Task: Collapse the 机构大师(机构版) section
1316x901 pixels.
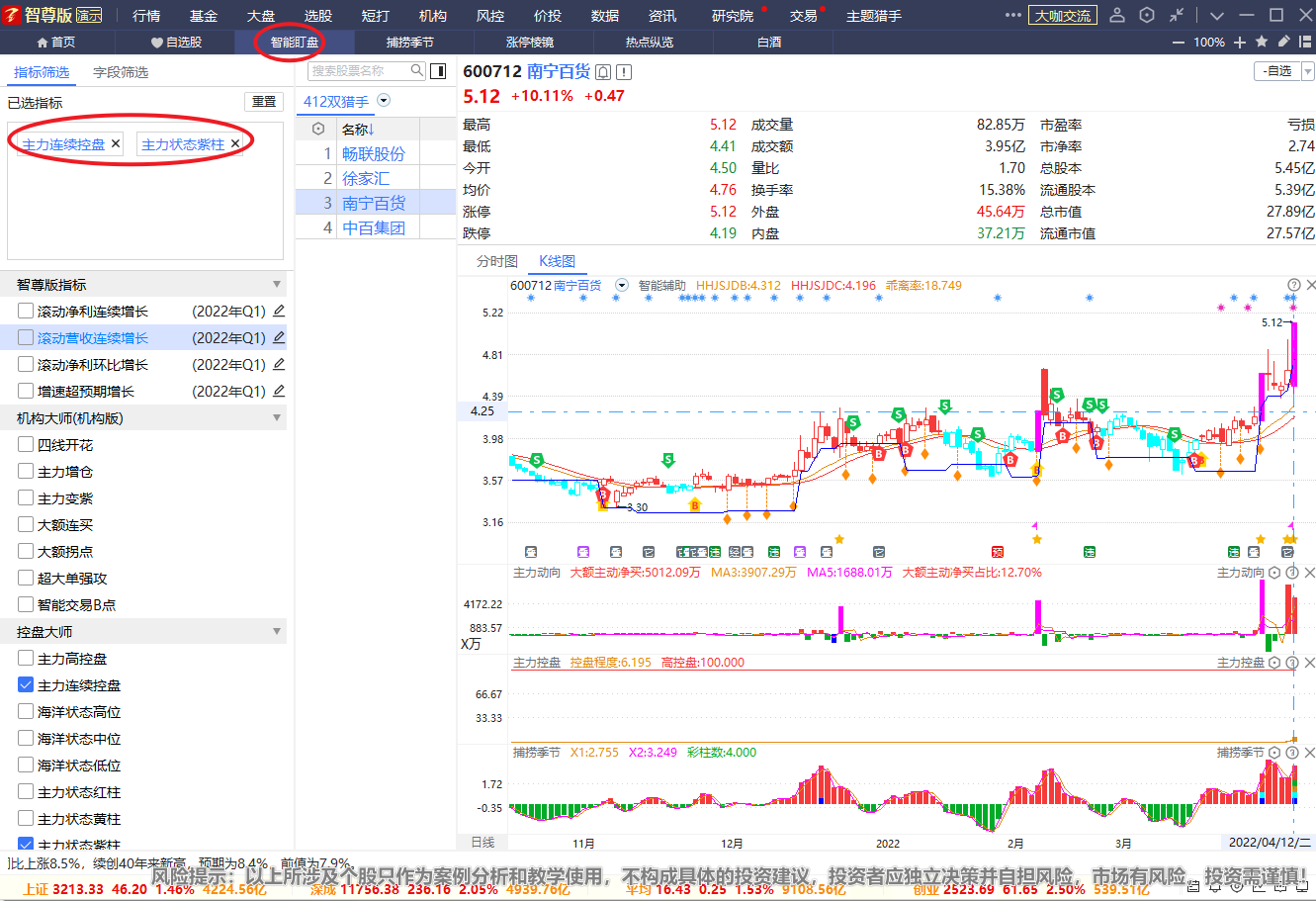Action: [277, 418]
